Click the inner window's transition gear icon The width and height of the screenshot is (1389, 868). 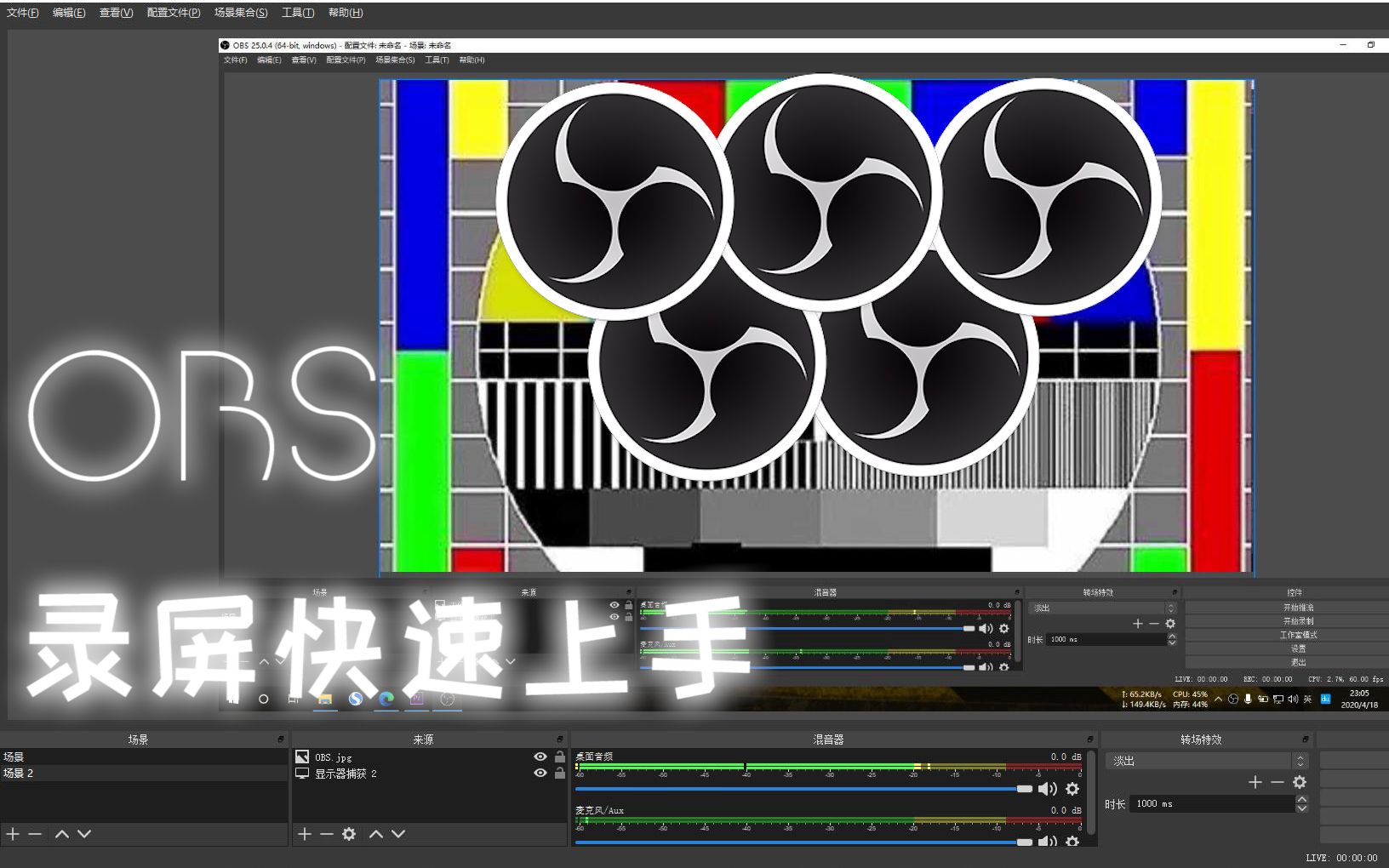click(1170, 624)
